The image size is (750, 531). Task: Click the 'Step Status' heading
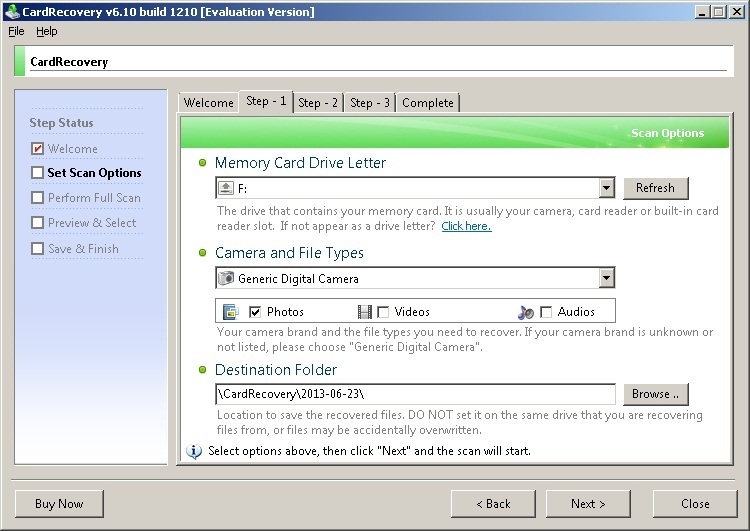tap(61, 123)
